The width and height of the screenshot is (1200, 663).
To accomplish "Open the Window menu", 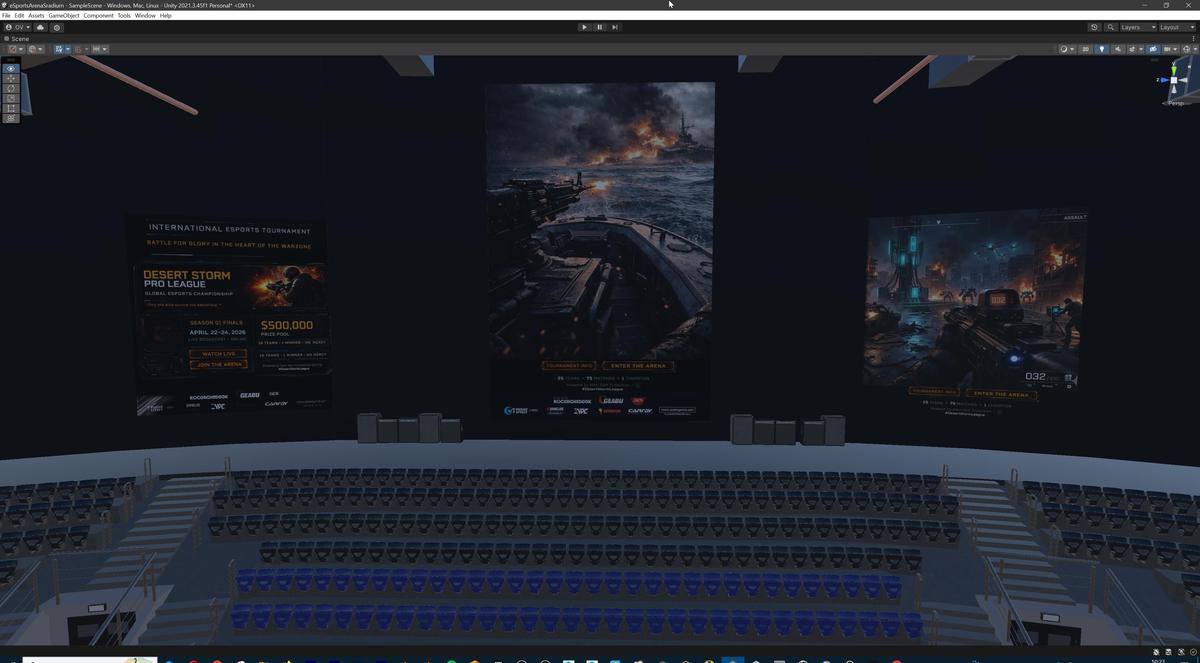I will point(145,16).
